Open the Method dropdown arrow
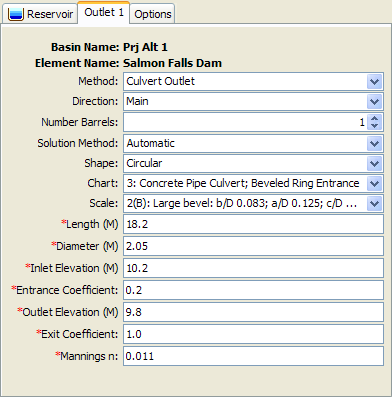 pos(374,82)
